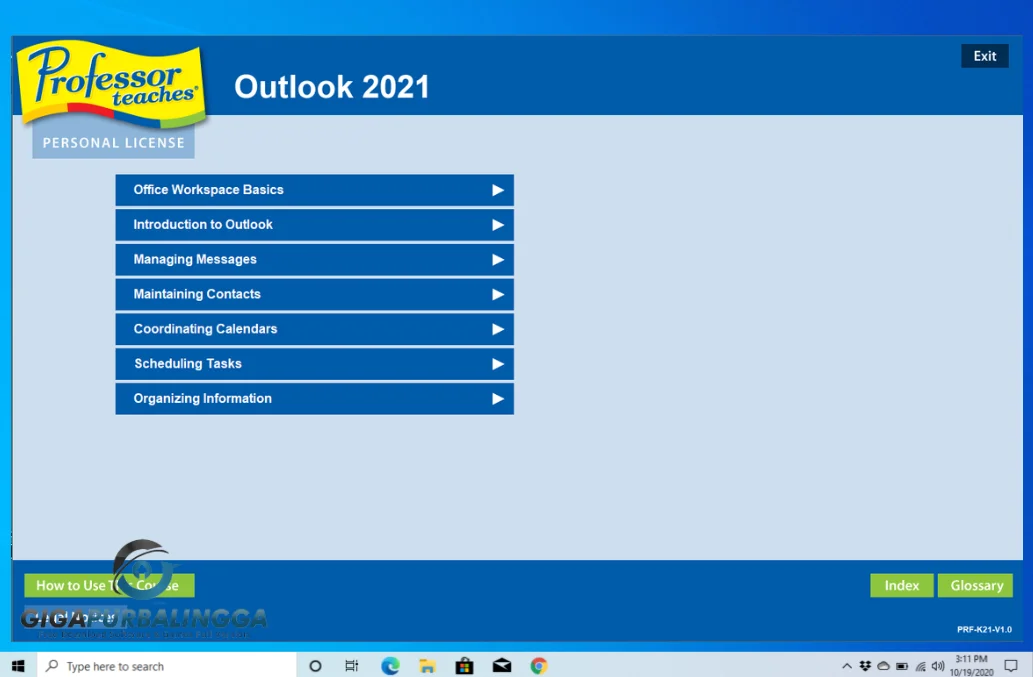Open Introduction to Outlook chapter
The width and height of the screenshot is (1033, 677).
tap(314, 225)
